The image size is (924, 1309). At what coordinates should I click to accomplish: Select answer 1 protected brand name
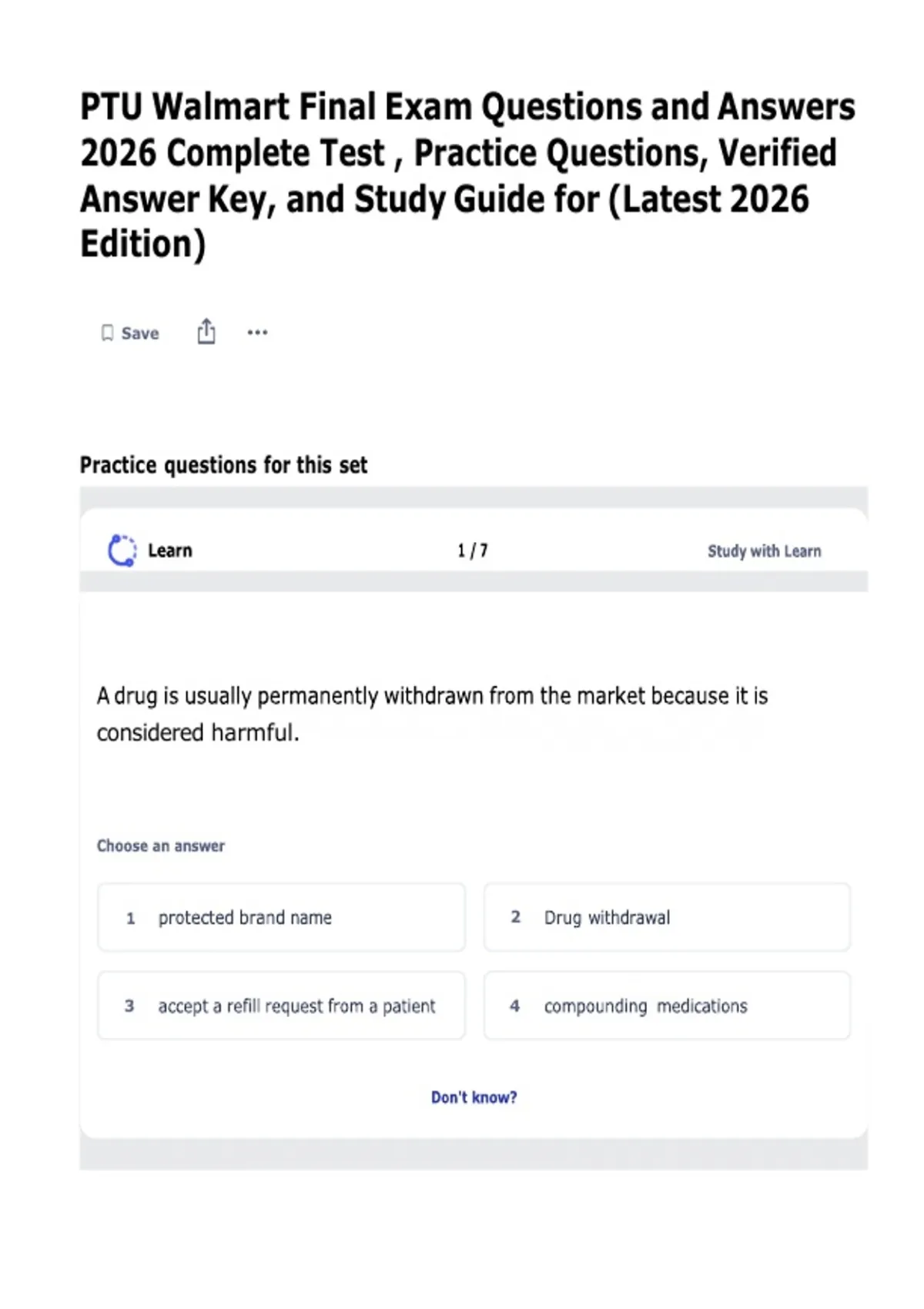click(281, 917)
